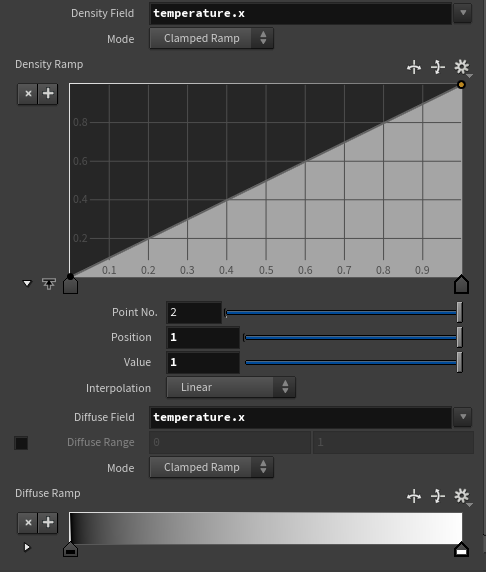This screenshot has width=486, height=572.
Task: Add point button in Diffuse Ramp
Action: pyautogui.click(x=48, y=523)
